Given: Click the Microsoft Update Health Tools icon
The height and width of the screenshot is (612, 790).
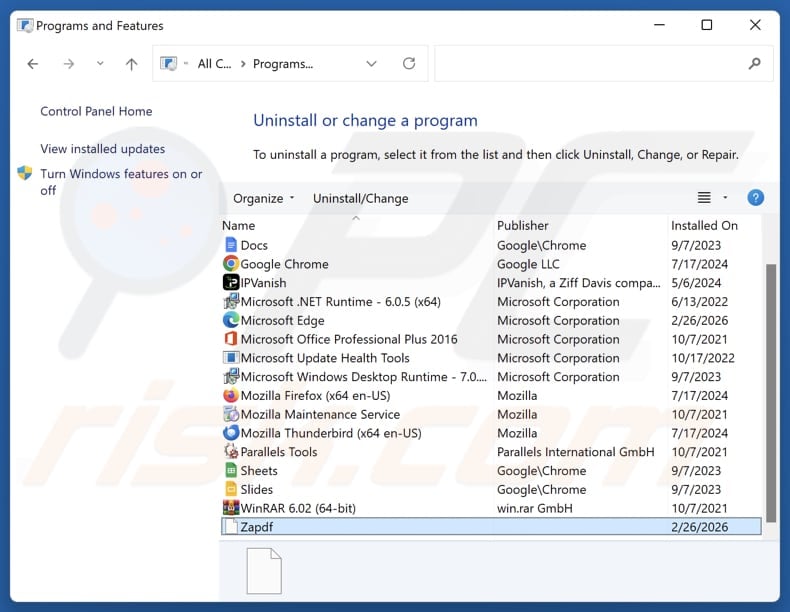Looking at the screenshot, I should click(x=231, y=358).
